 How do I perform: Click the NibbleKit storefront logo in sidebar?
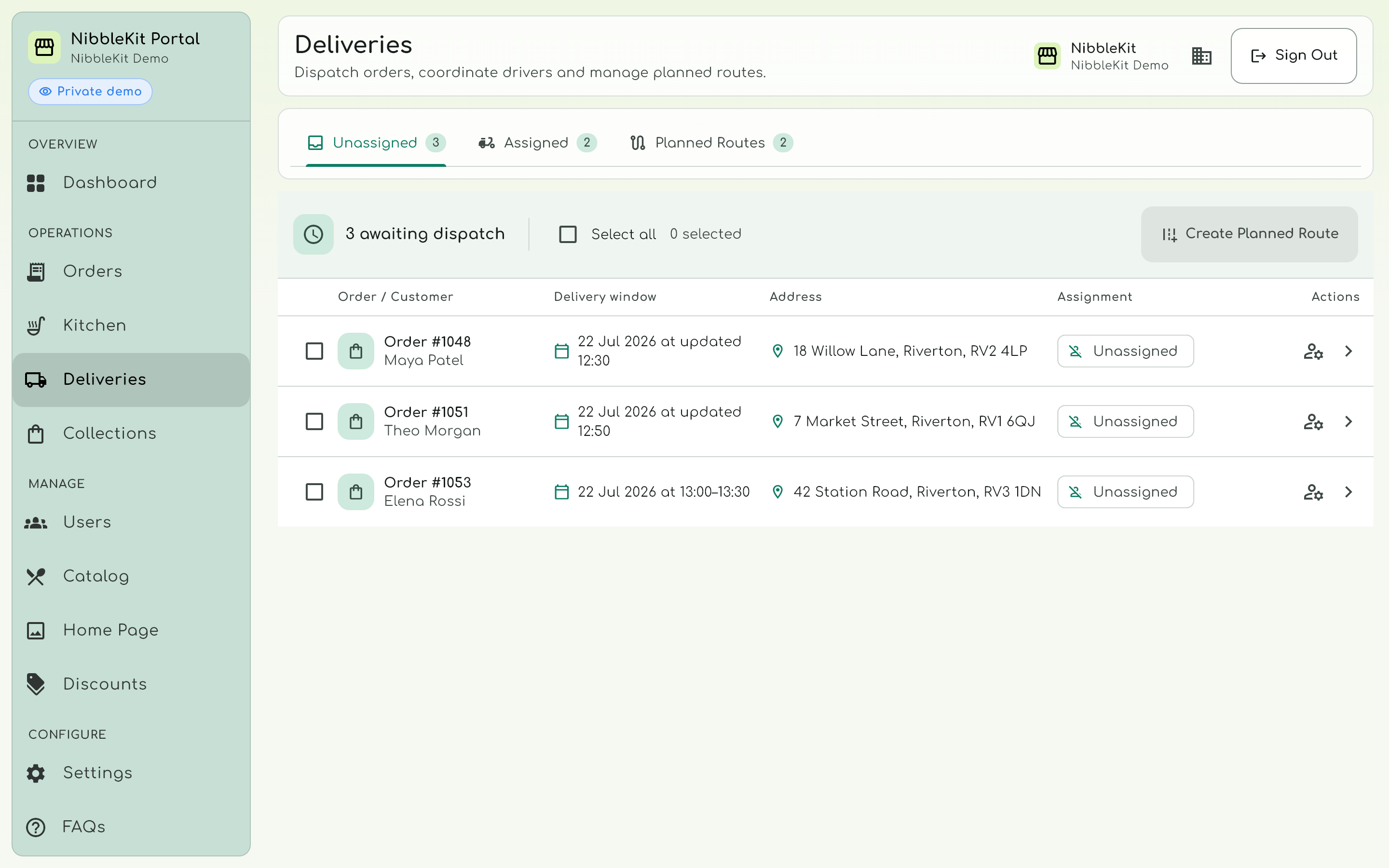(x=44, y=47)
